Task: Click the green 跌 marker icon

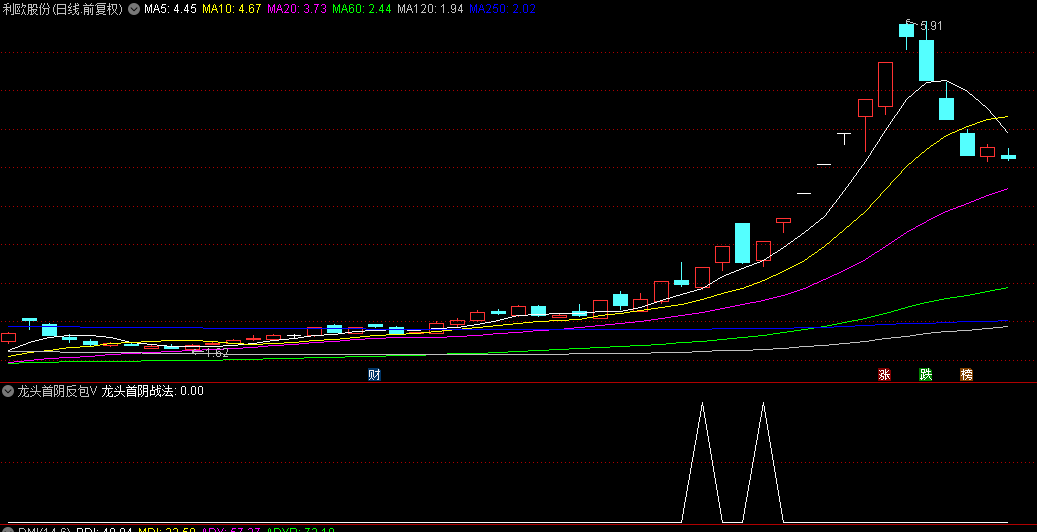Action: [x=926, y=375]
